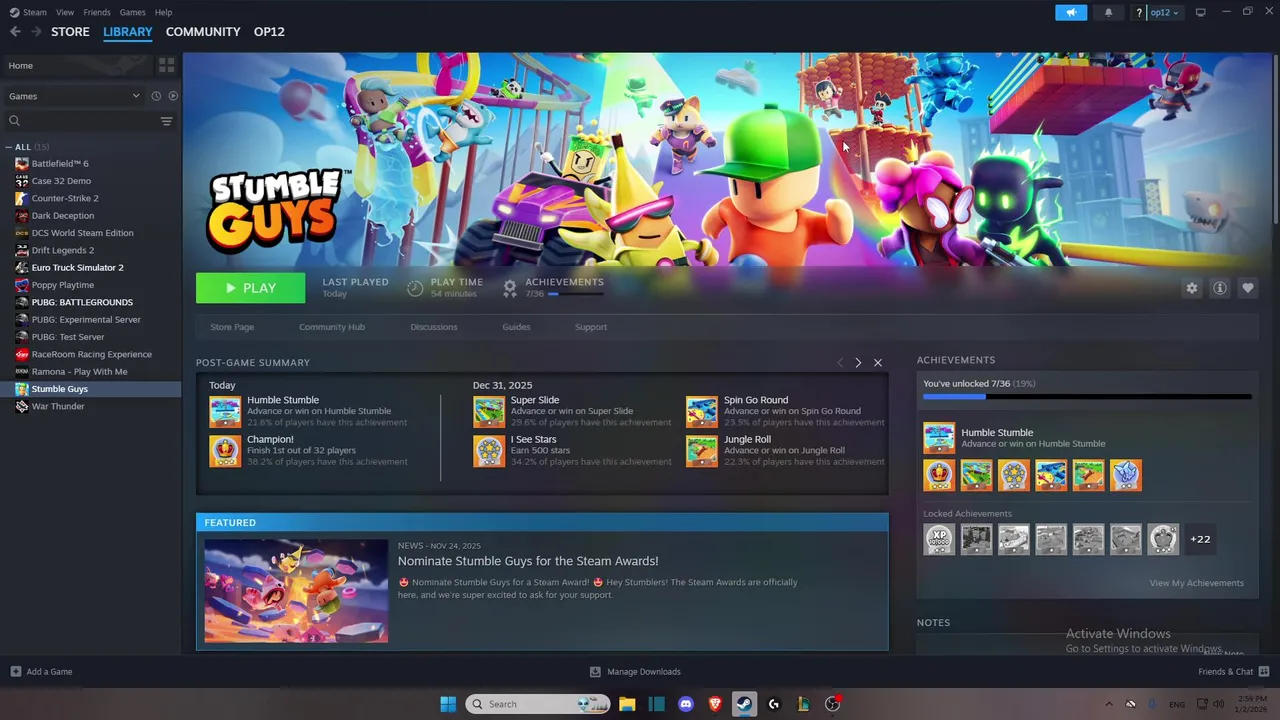Collapse the ALL games list
Image resolution: width=1280 pixels, height=720 pixels.
9,147
